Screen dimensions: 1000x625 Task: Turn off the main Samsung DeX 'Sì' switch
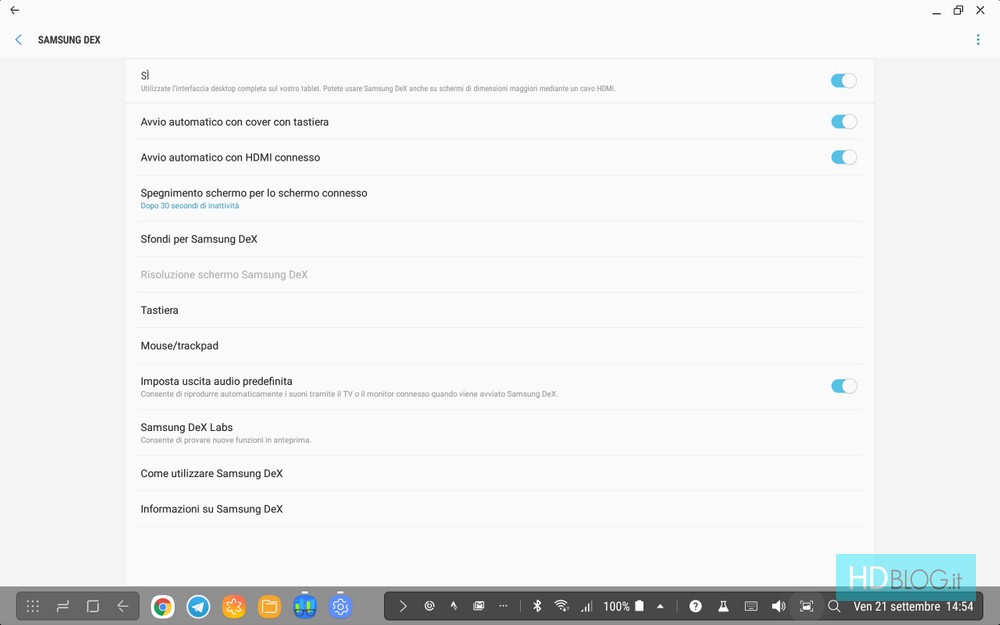843,80
